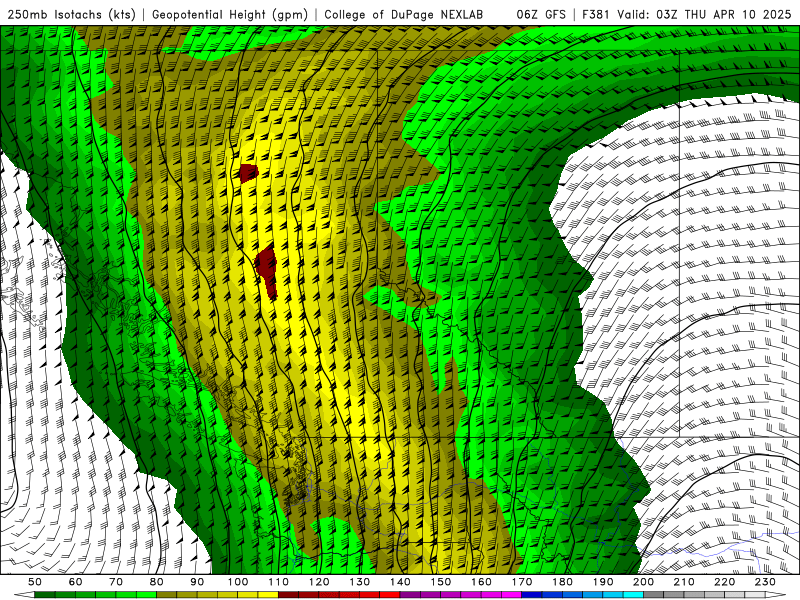Click the 140 label on the color scale
The image size is (800, 600).
point(401,582)
